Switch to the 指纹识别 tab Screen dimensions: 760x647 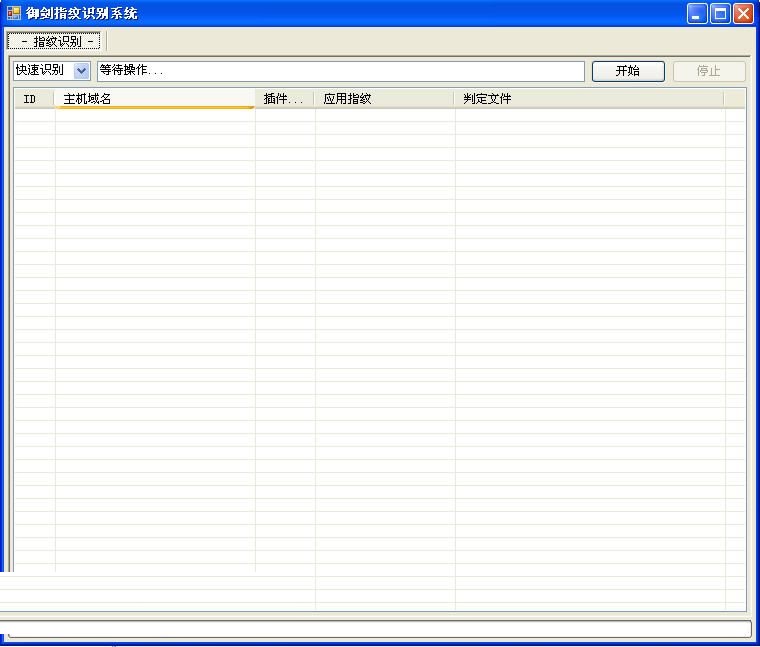pyautogui.click(x=54, y=41)
